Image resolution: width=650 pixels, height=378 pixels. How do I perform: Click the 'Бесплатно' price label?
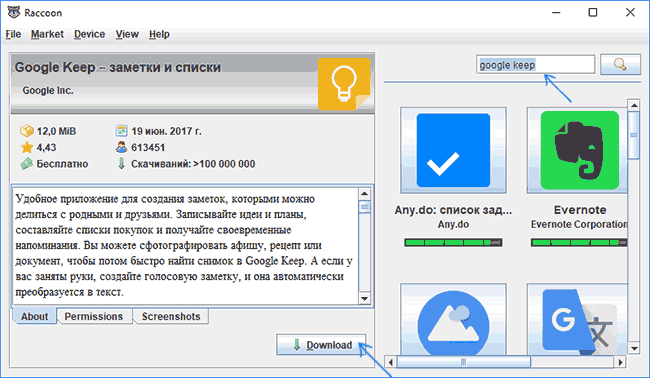[x=62, y=164]
